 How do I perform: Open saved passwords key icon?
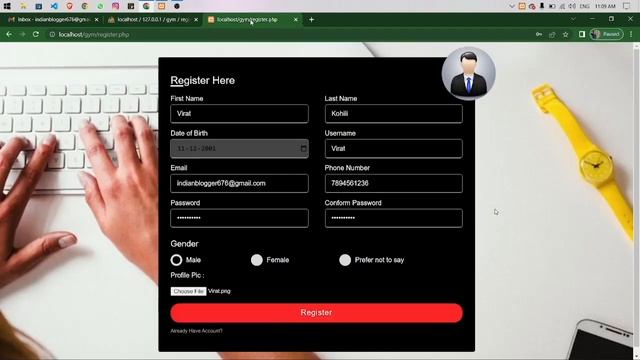[x=539, y=35]
